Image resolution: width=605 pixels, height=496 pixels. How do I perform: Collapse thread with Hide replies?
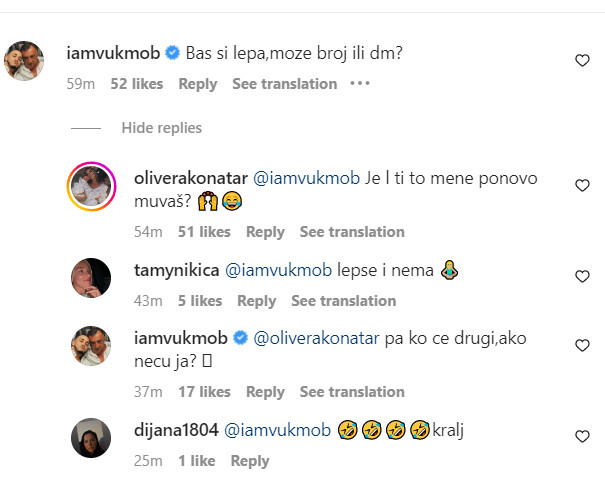pos(161,128)
